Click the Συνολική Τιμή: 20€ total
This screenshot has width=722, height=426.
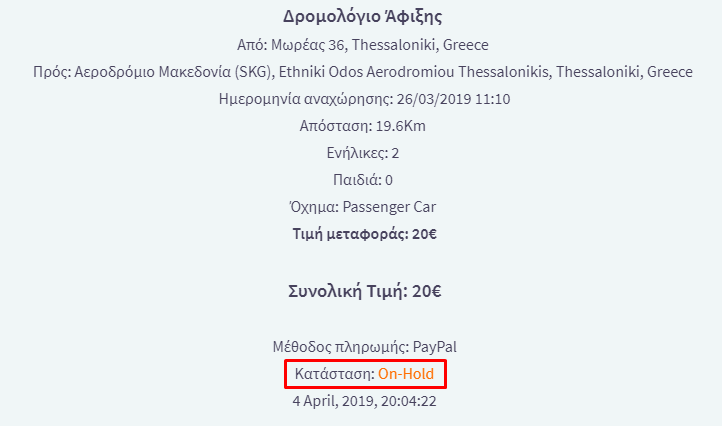point(364,291)
